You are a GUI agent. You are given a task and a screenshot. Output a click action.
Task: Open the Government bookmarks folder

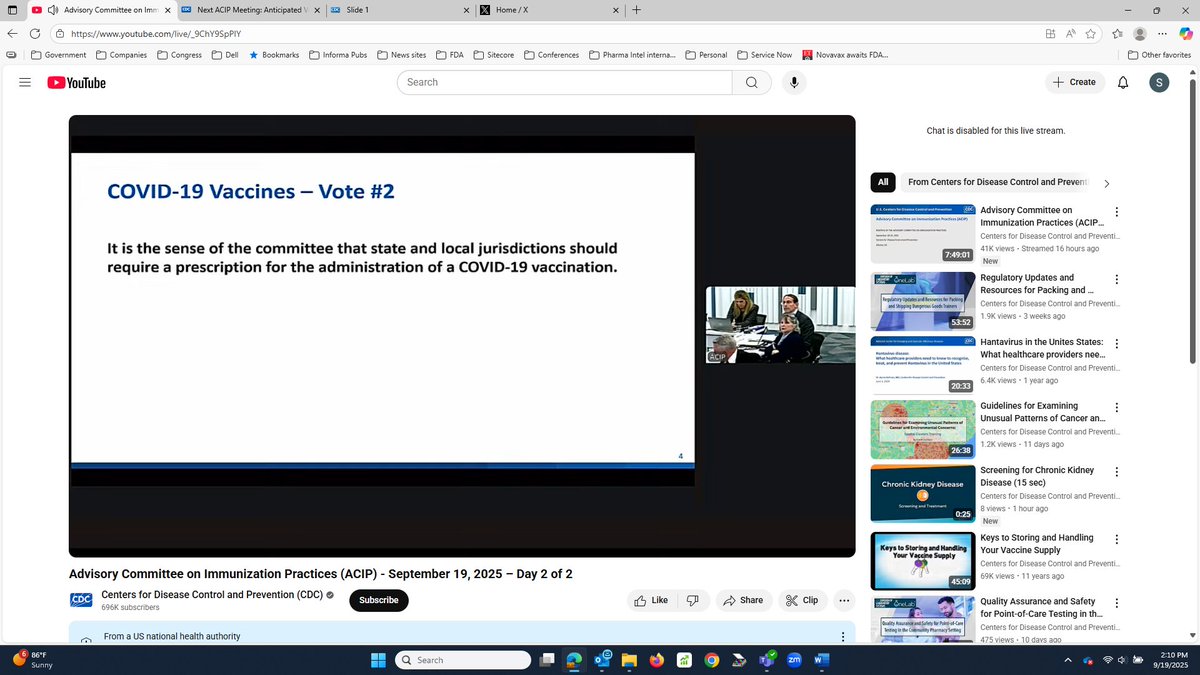[x=58, y=55]
